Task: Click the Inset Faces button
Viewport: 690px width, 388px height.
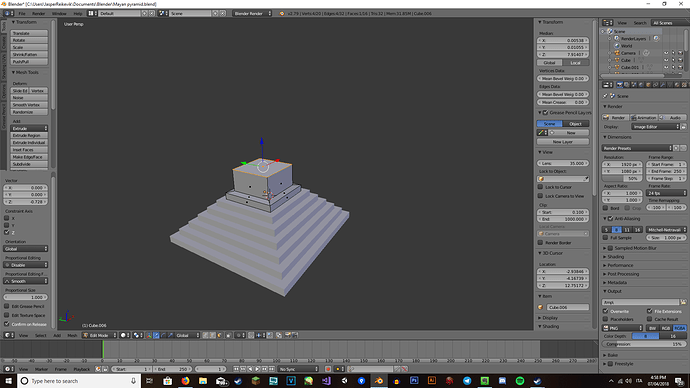Action: [29, 150]
